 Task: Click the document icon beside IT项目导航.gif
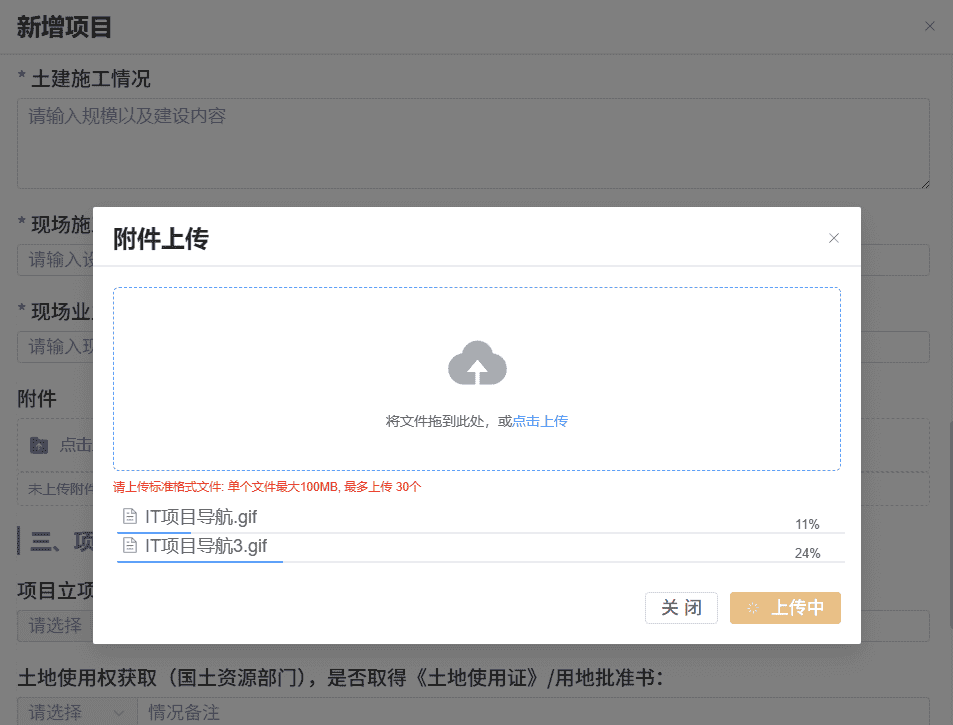tap(130, 516)
